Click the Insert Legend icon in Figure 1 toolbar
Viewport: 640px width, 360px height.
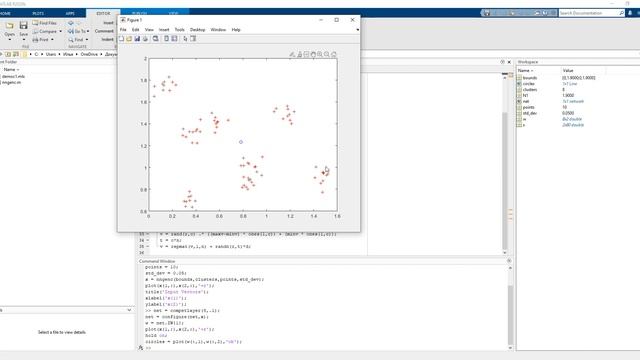174,39
